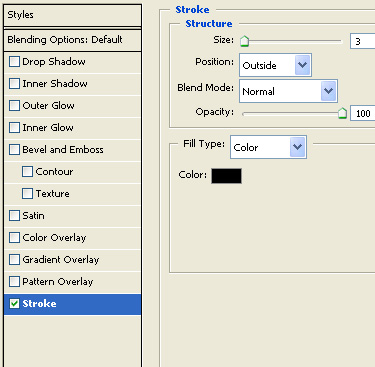Open the Fill Type dropdown
The width and height of the screenshot is (375, 367).
[x=268, y=147]
